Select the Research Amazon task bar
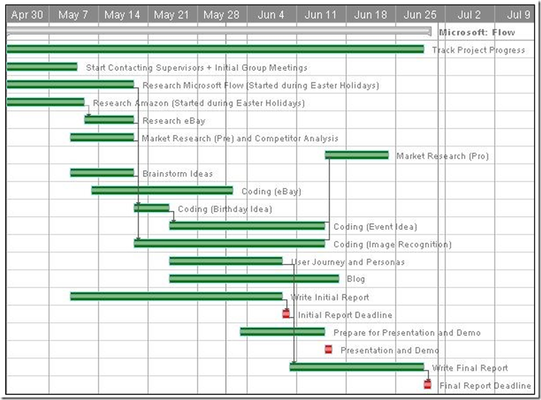This screenshot has width=541, height=400. [x=45, y=102]
